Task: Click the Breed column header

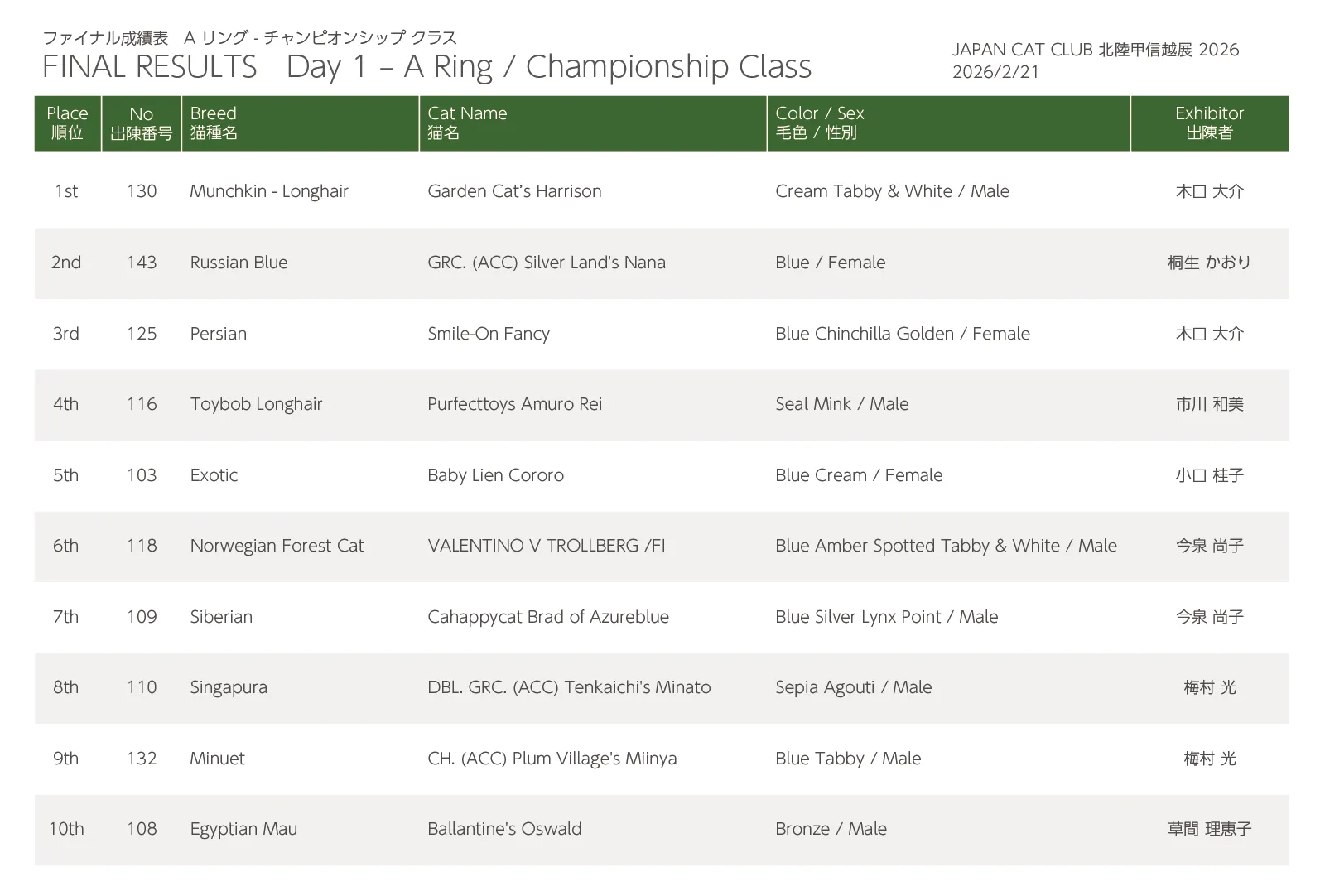Action: coord(214,123)
